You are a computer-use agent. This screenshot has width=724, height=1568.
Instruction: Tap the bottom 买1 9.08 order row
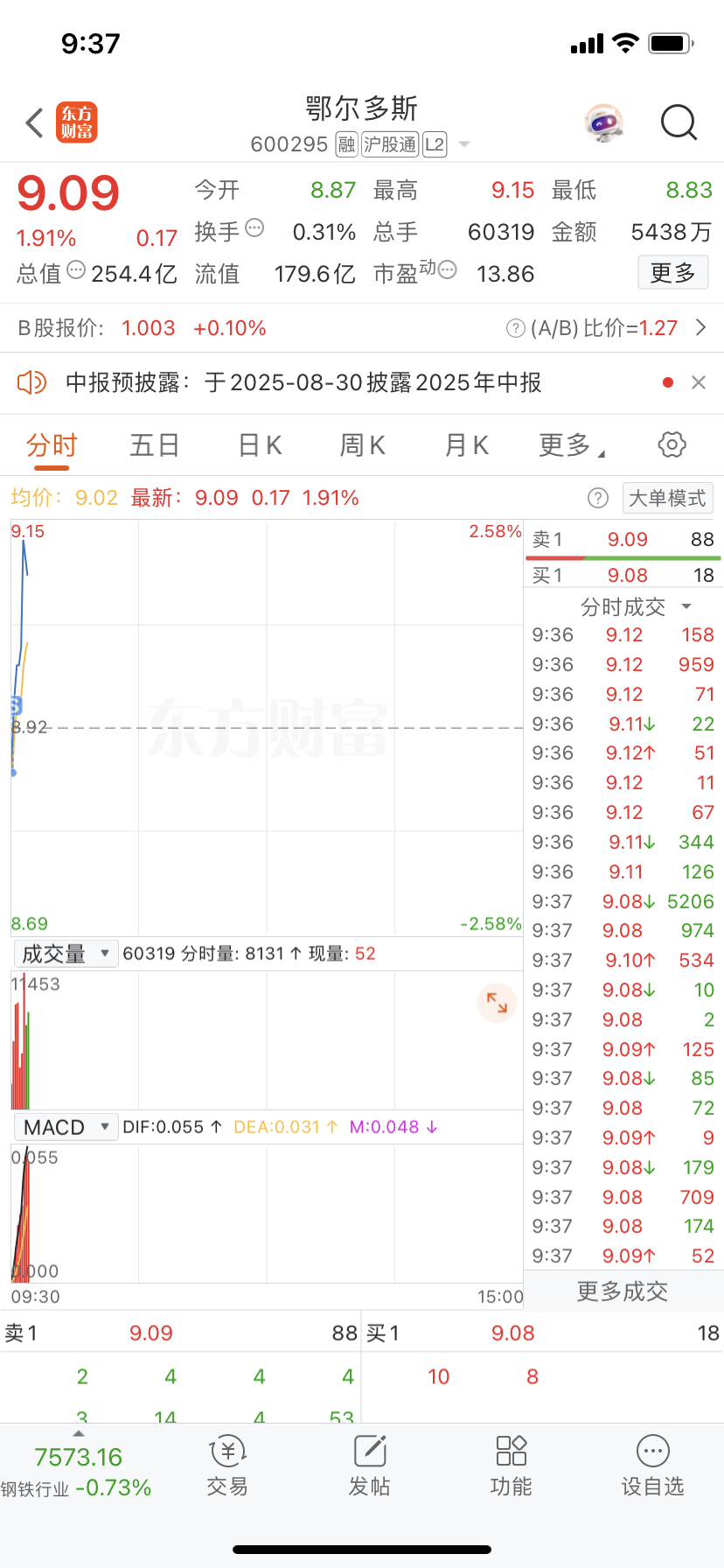pos(543,1333)
